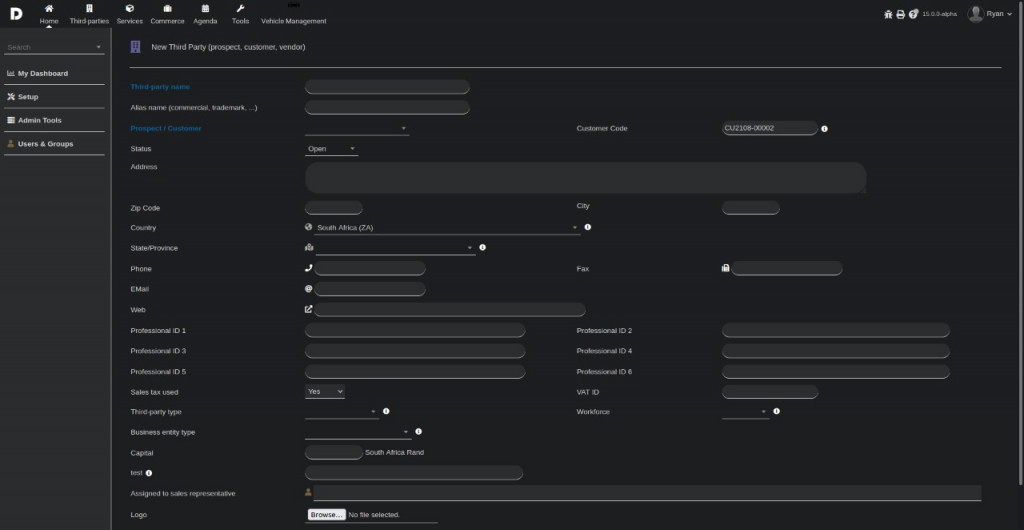Viewport: 1024px width, 530px height.
Task: Click info icon next to Third-party type
Action: pos(386,411)
